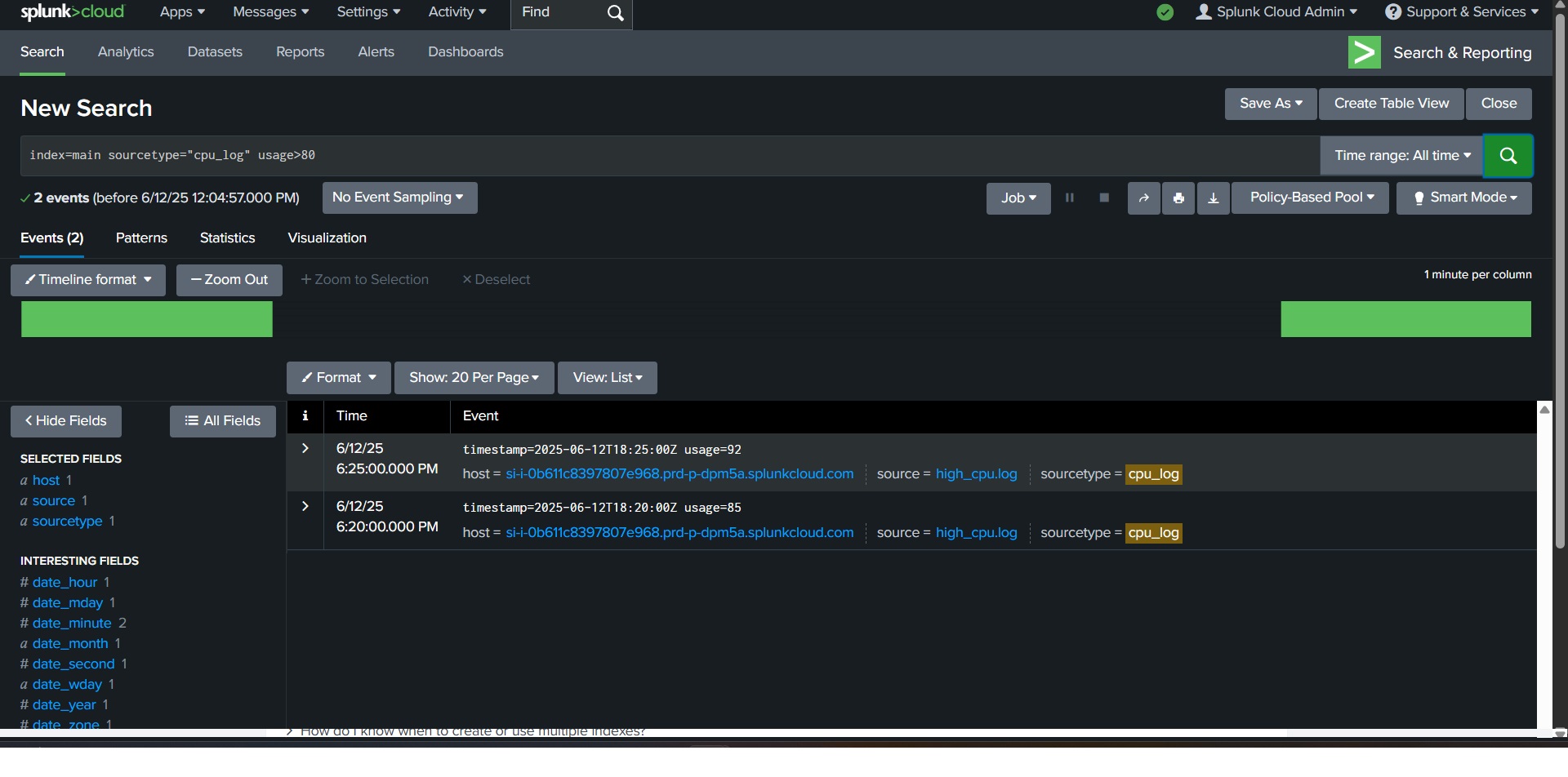Open the Show: 20 Per Page dropdown

pos(474,378)
